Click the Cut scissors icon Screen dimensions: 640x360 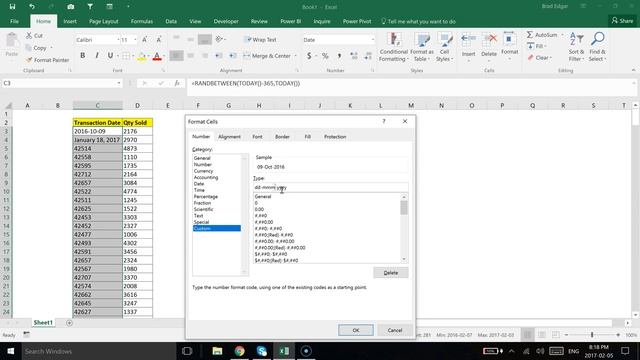click(x=29, y=36)
